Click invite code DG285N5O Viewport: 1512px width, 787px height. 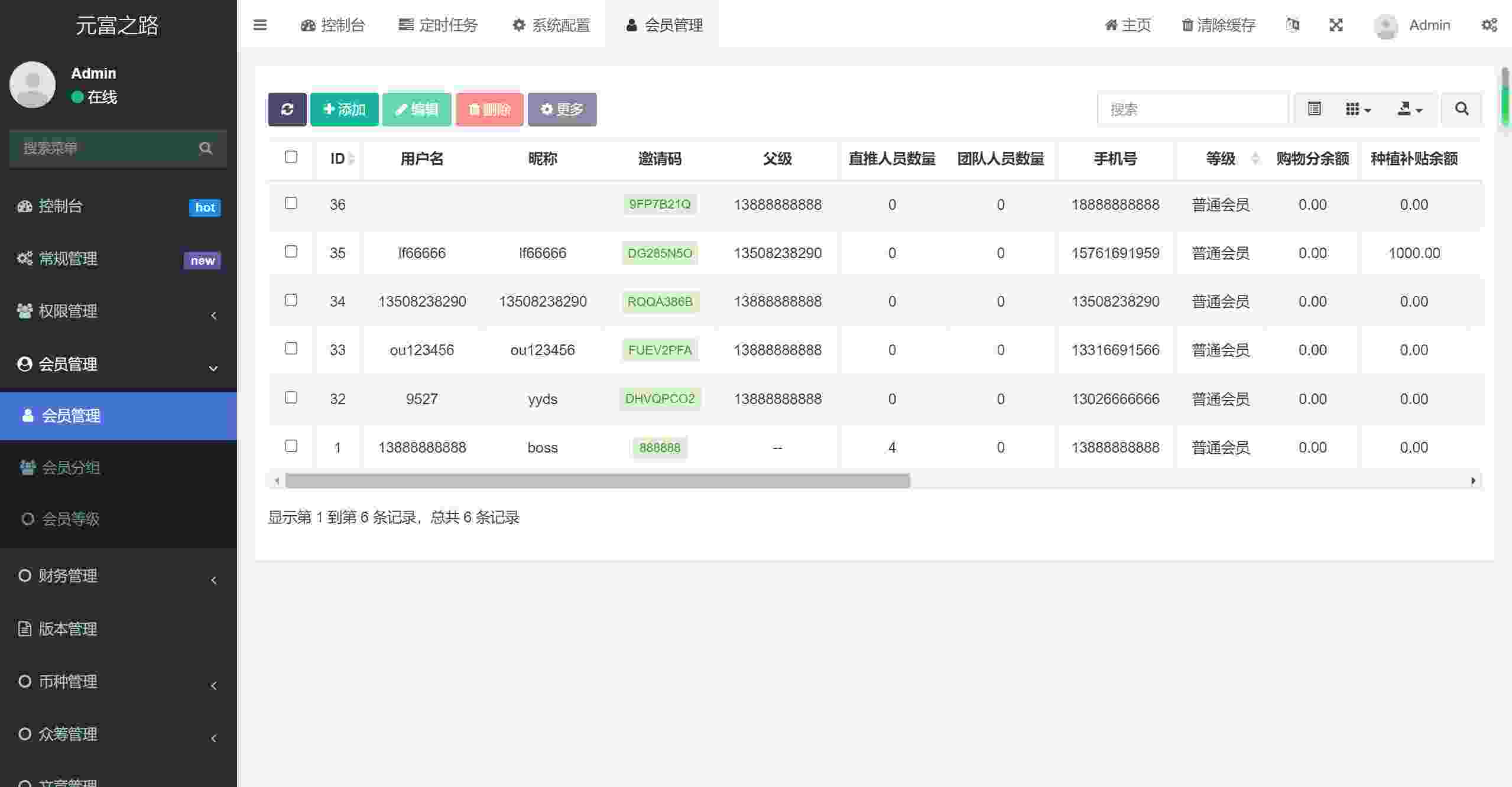(660, 253)
